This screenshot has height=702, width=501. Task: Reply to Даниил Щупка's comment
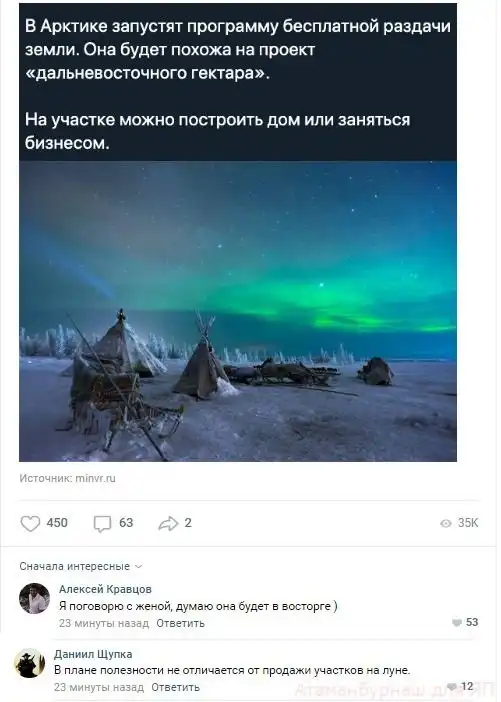[x=175, y=687]
